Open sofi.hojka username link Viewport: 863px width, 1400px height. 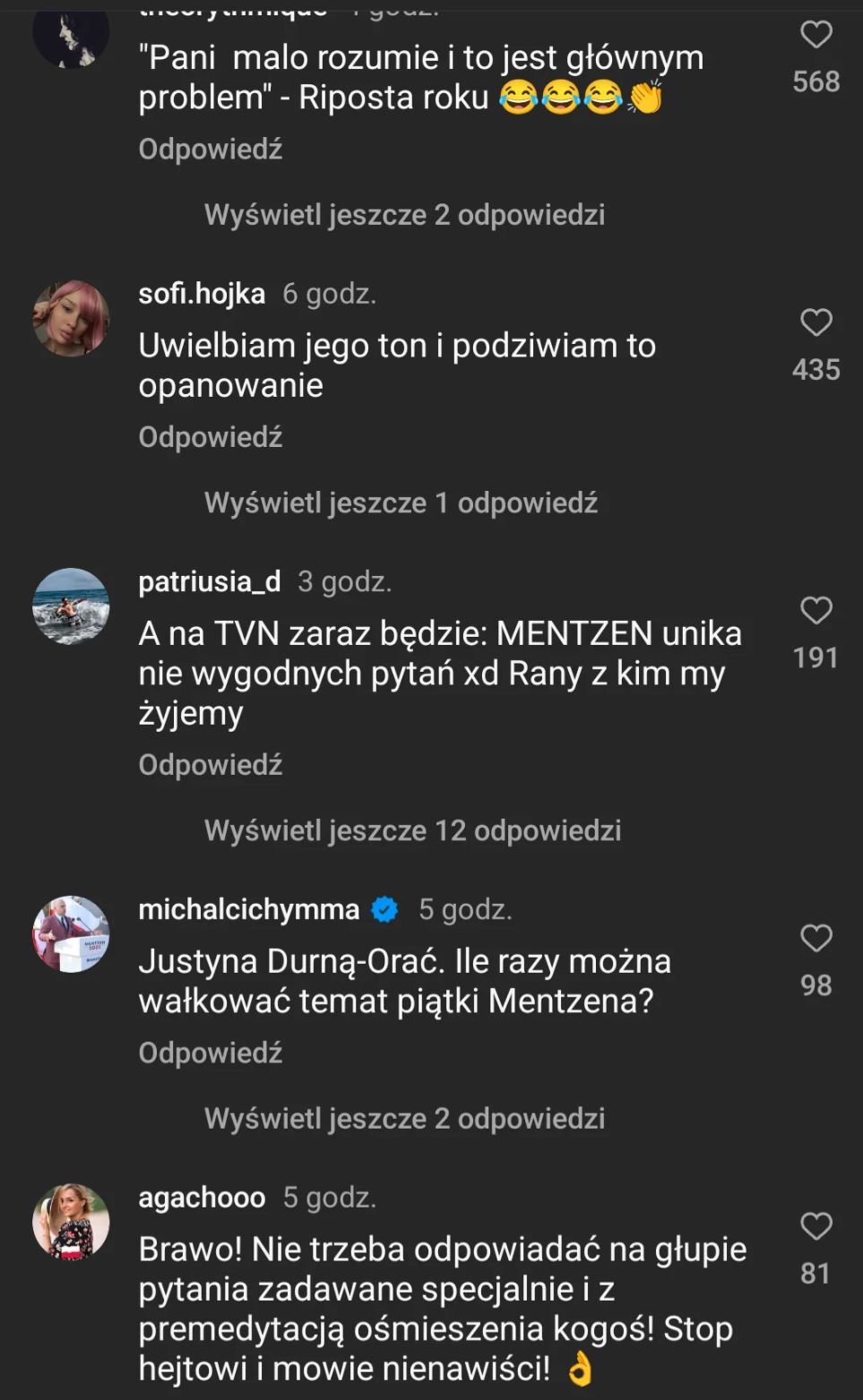[202, 294]
